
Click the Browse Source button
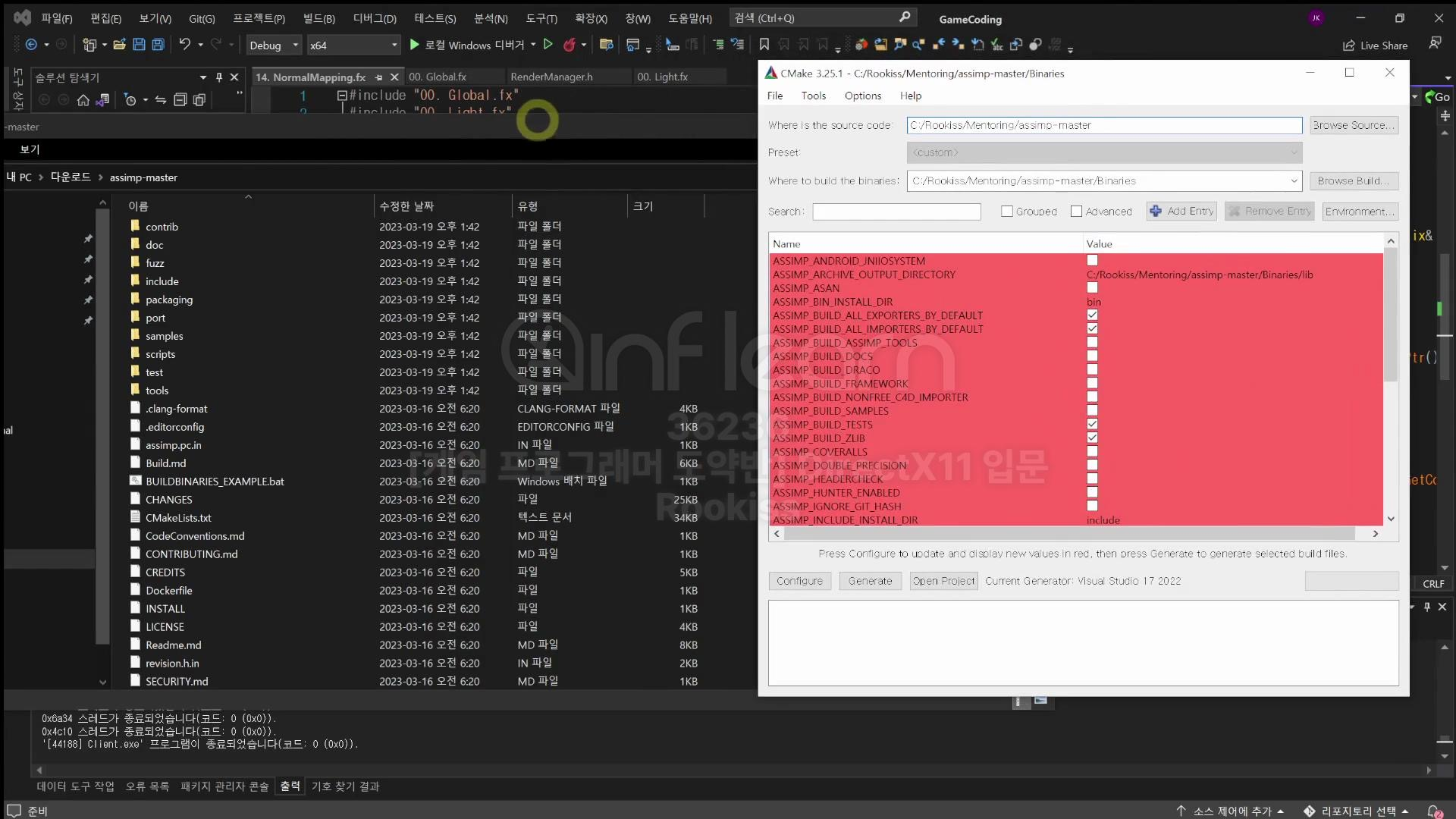click(1354, 125)
